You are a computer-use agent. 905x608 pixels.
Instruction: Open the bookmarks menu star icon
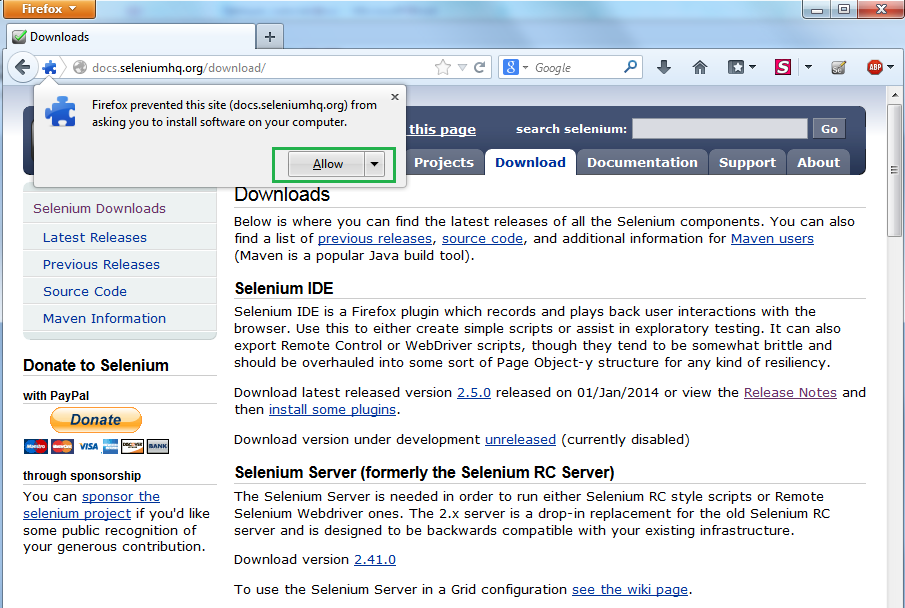[736, 68]
